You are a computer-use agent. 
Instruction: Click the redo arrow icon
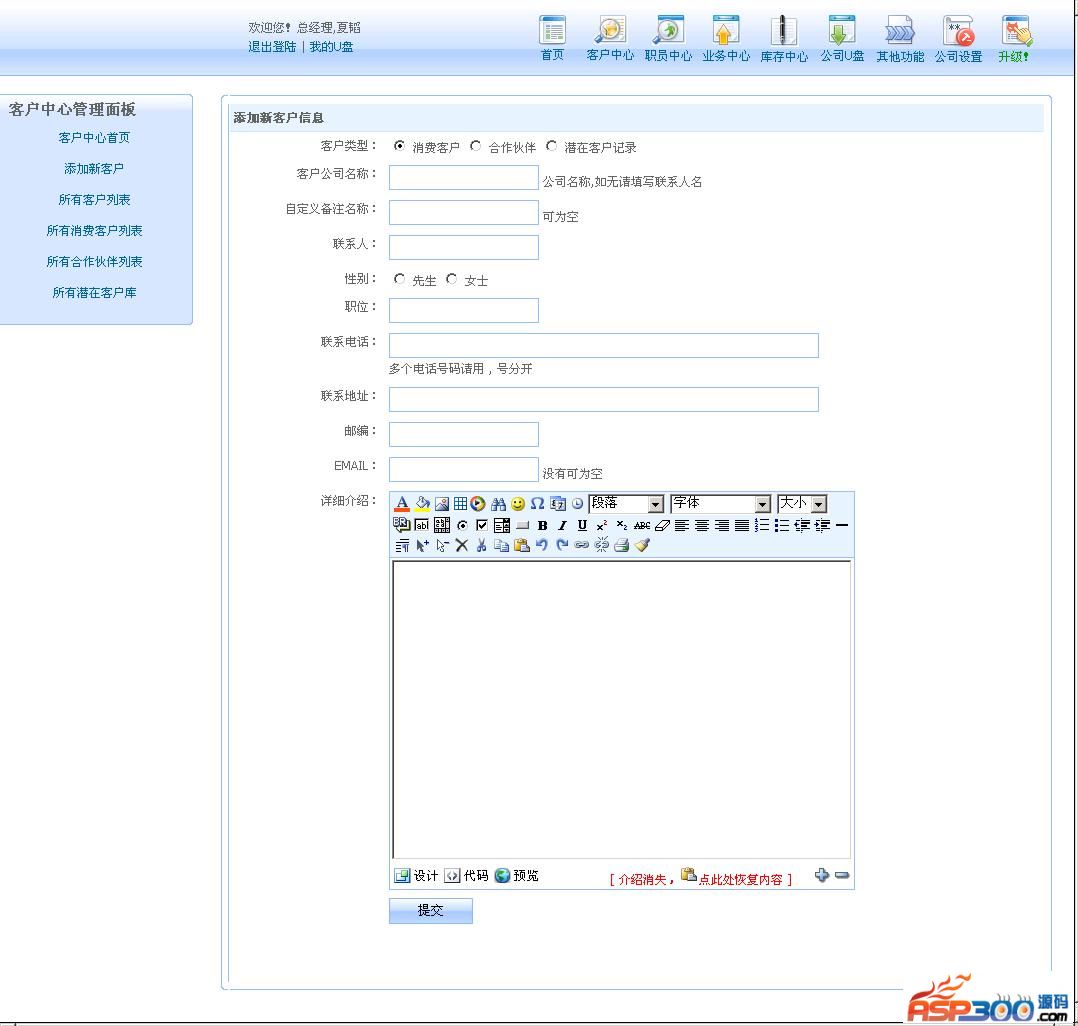(x=562, y=545)
